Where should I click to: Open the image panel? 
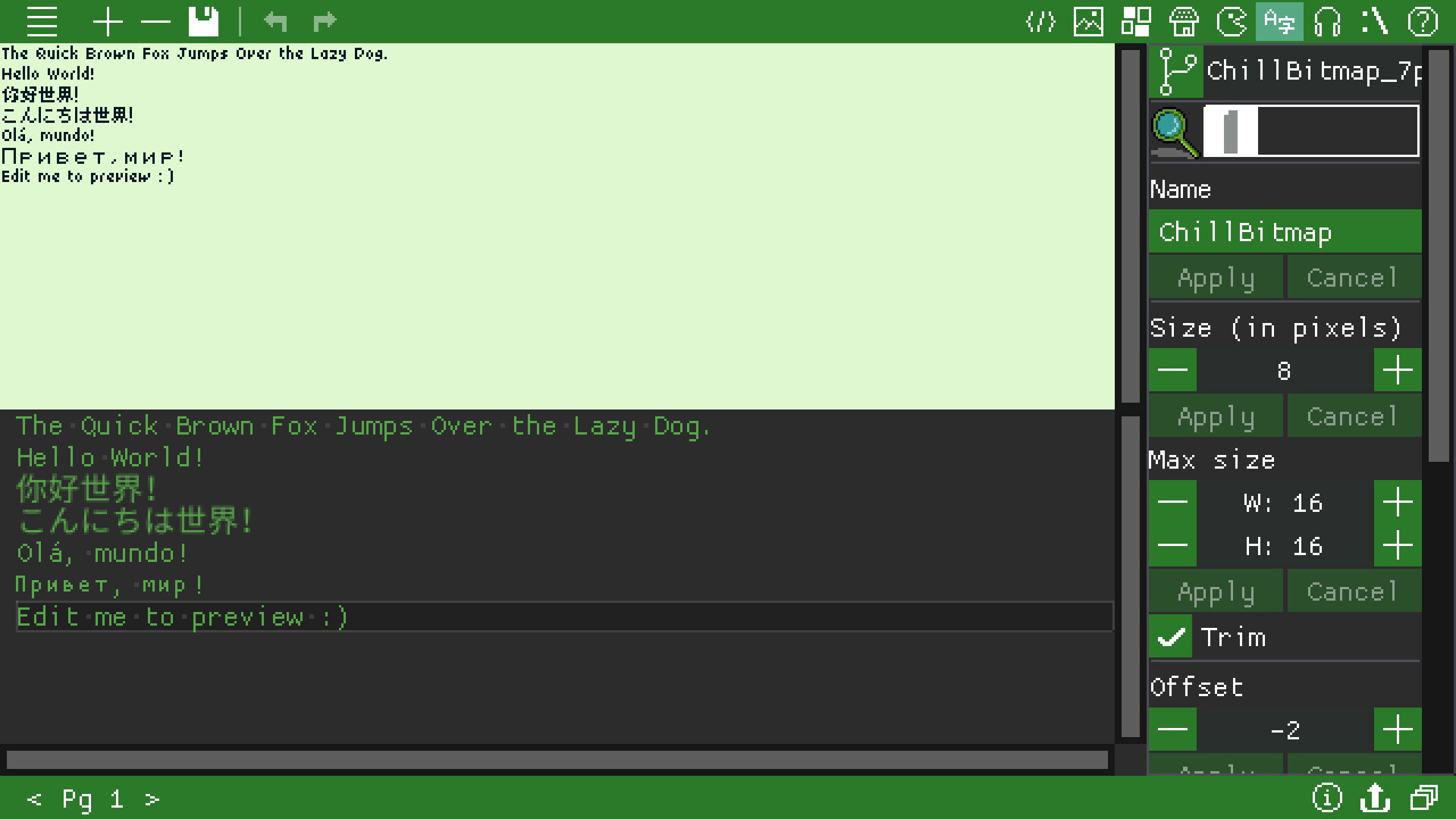click(x=1088, y=21)
